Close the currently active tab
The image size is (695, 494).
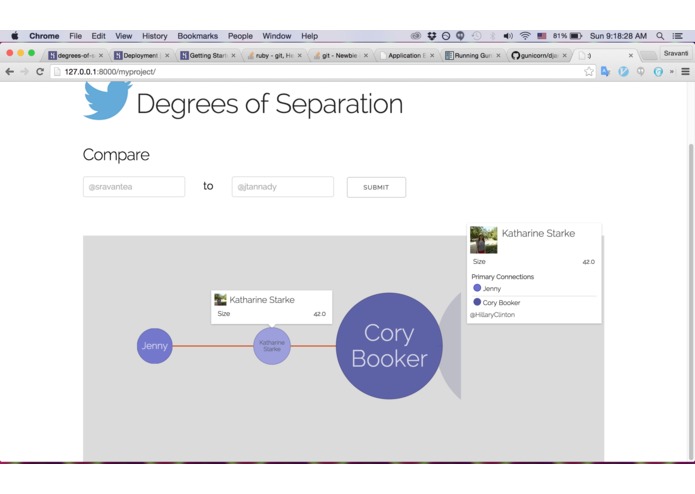pos(631,55)
